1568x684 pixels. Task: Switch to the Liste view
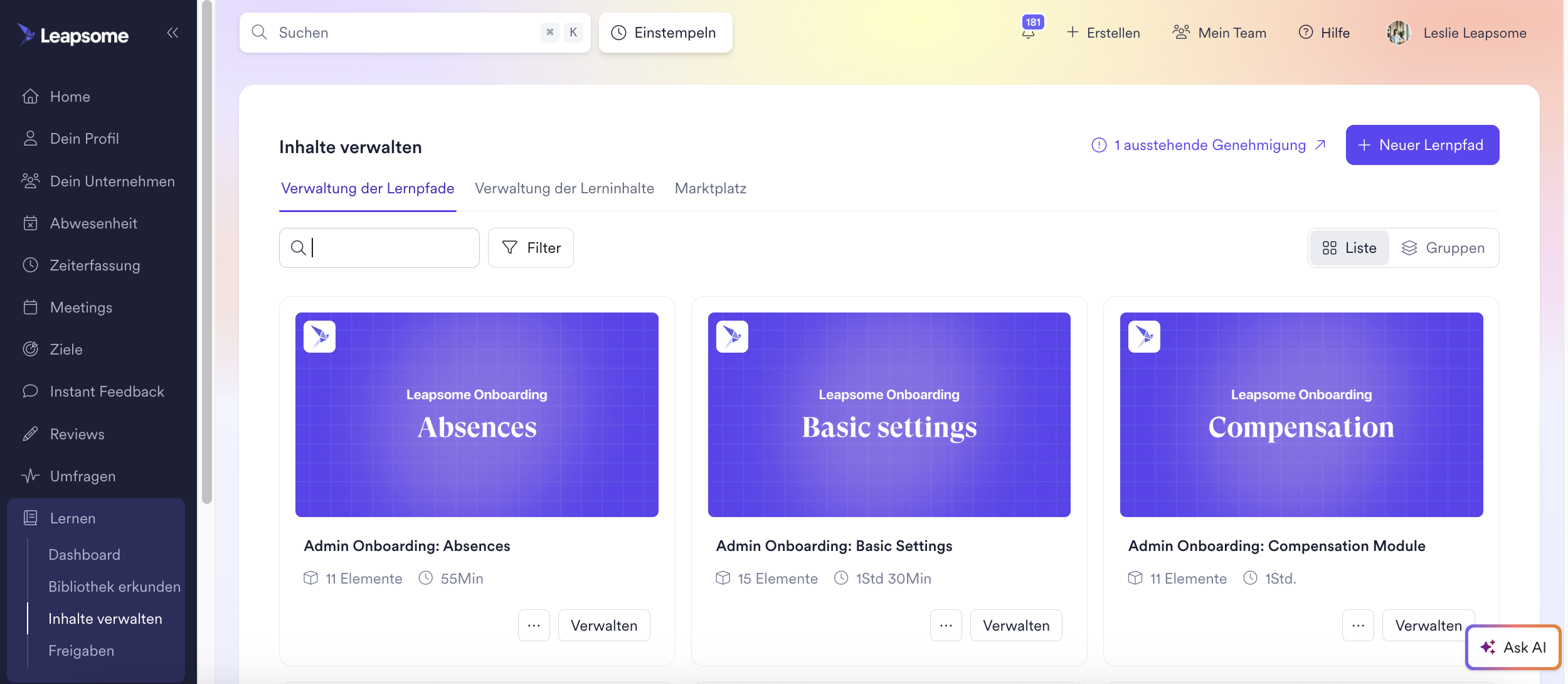pyautogui.click(x=1350, y=248)
